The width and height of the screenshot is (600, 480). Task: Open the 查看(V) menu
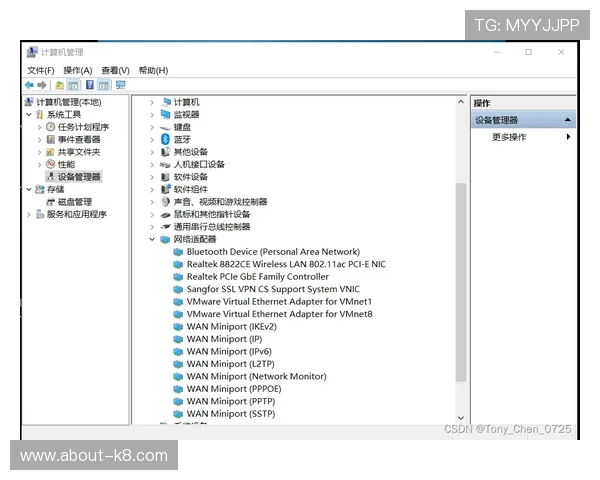point(115,70)
